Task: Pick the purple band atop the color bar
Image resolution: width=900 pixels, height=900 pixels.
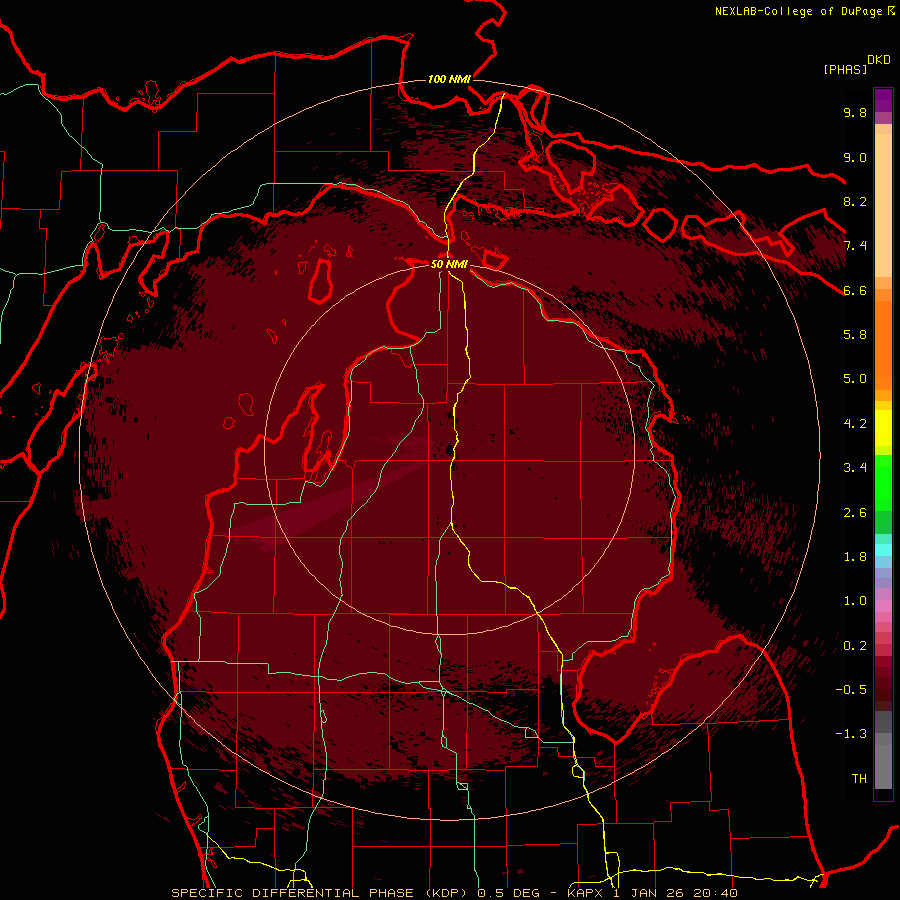Action: coord(883,100)
